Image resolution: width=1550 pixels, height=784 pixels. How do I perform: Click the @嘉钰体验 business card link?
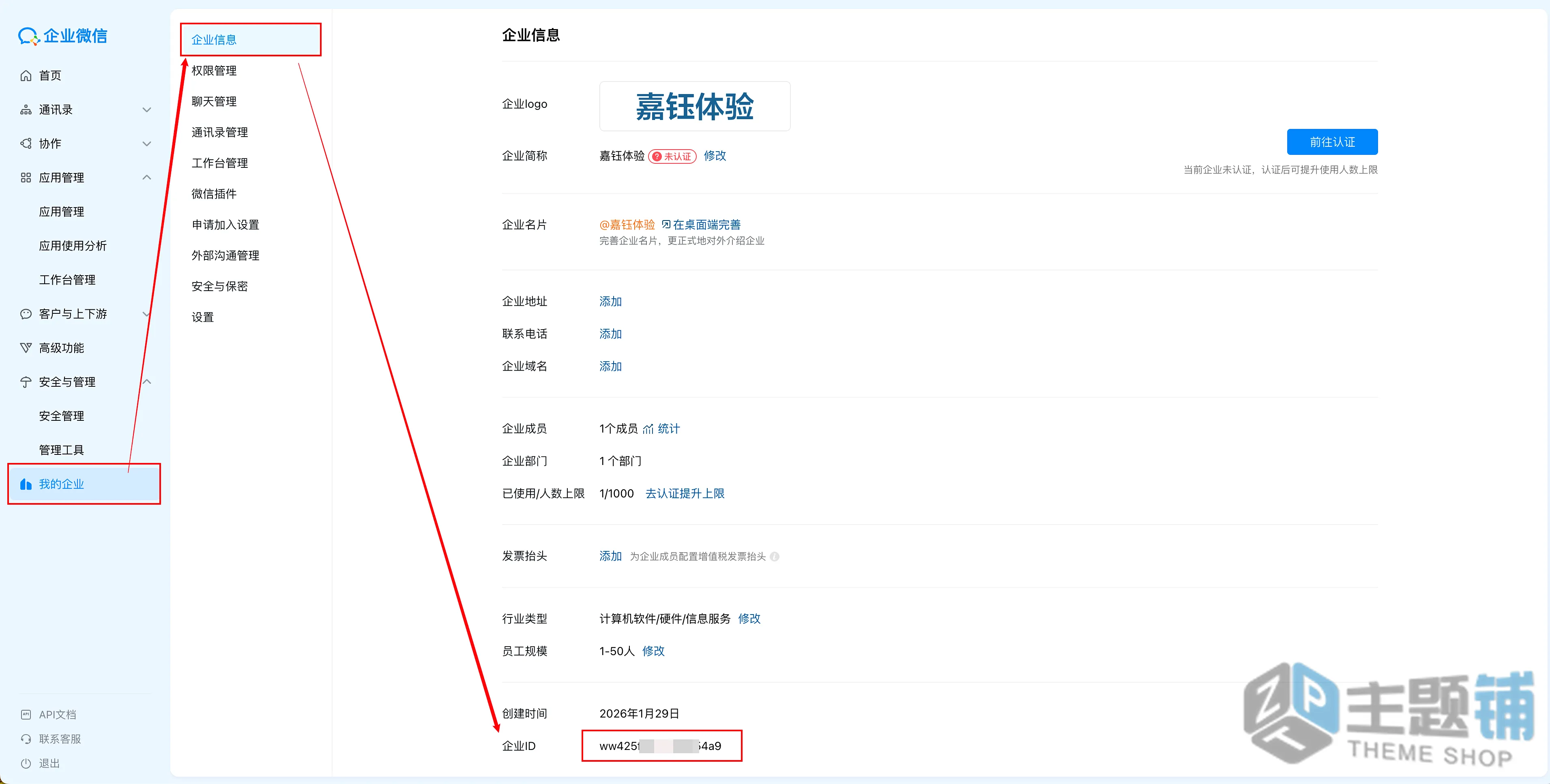(x=627, y=224)
